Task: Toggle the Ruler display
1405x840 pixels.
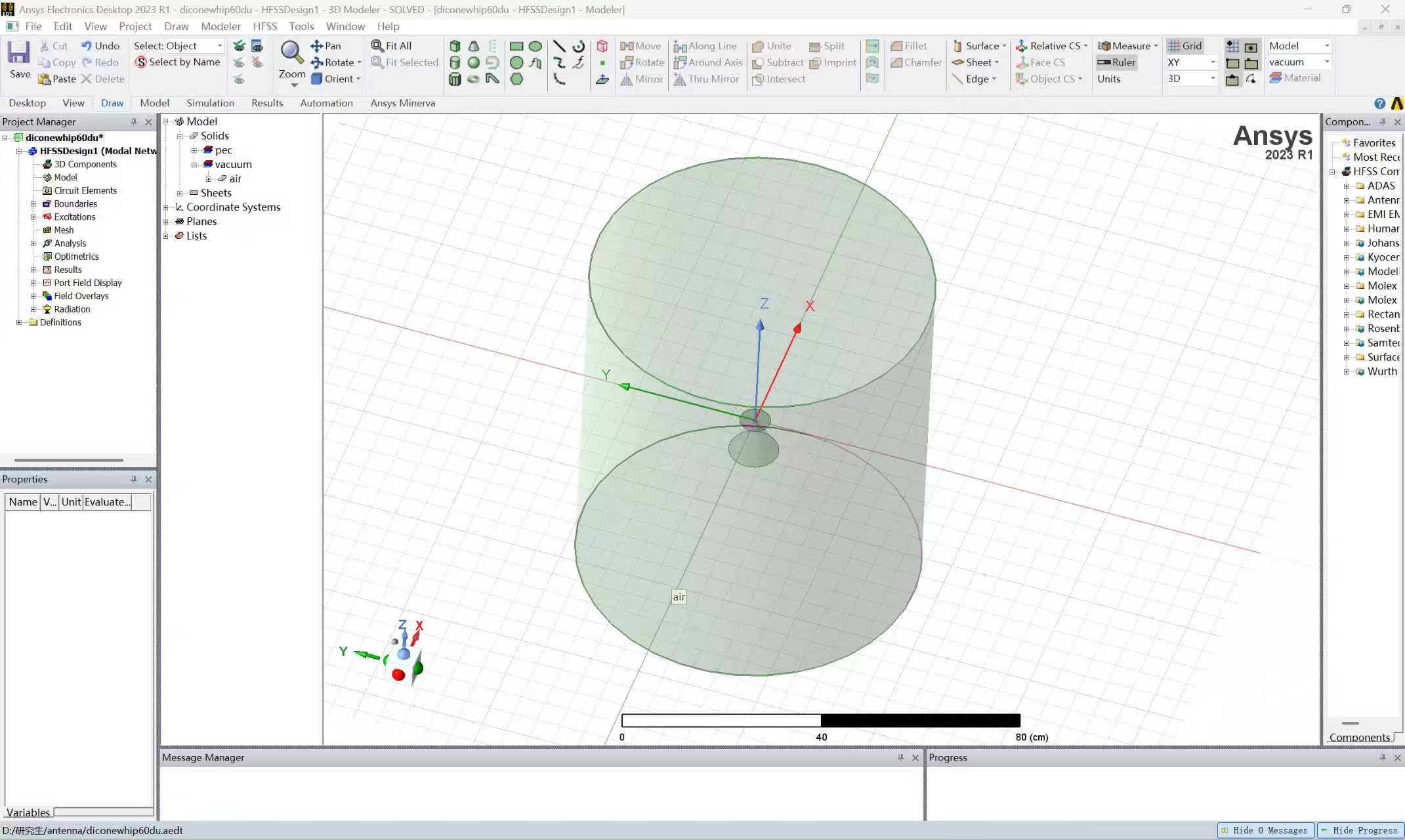Action: point(1116,62)
